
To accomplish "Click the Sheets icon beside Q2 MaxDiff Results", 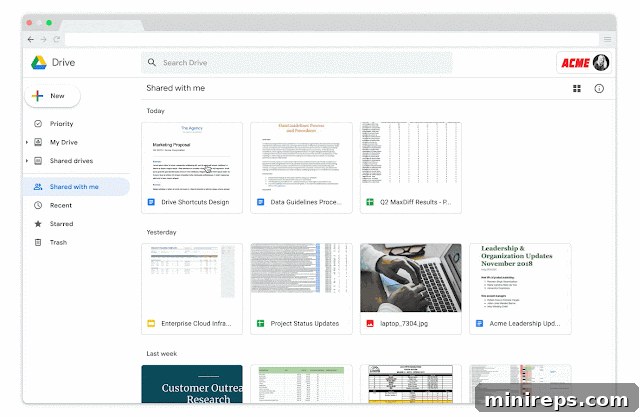I will click(370, 202).
